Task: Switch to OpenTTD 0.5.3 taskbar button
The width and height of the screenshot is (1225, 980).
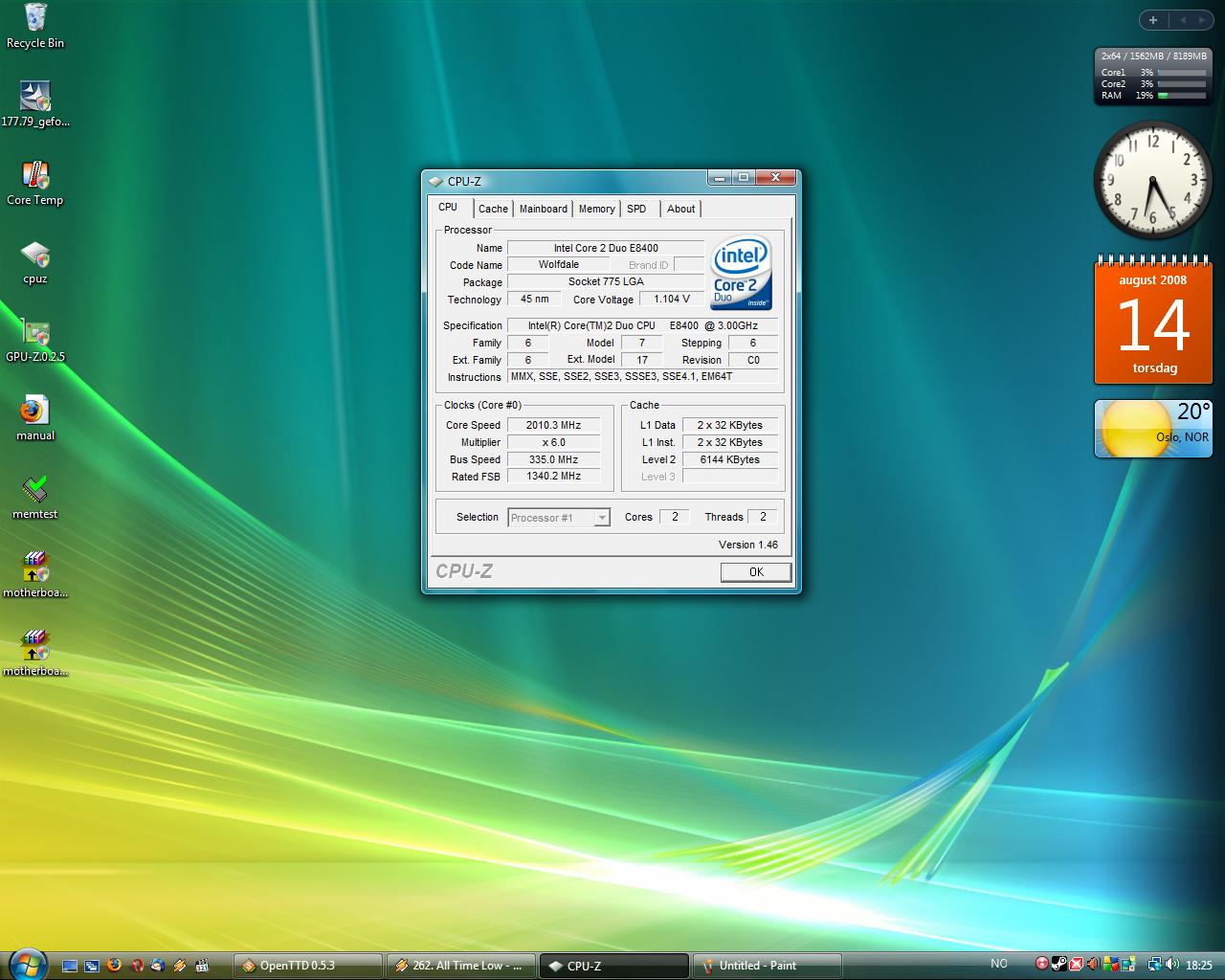Action: [x=308, y=966]
